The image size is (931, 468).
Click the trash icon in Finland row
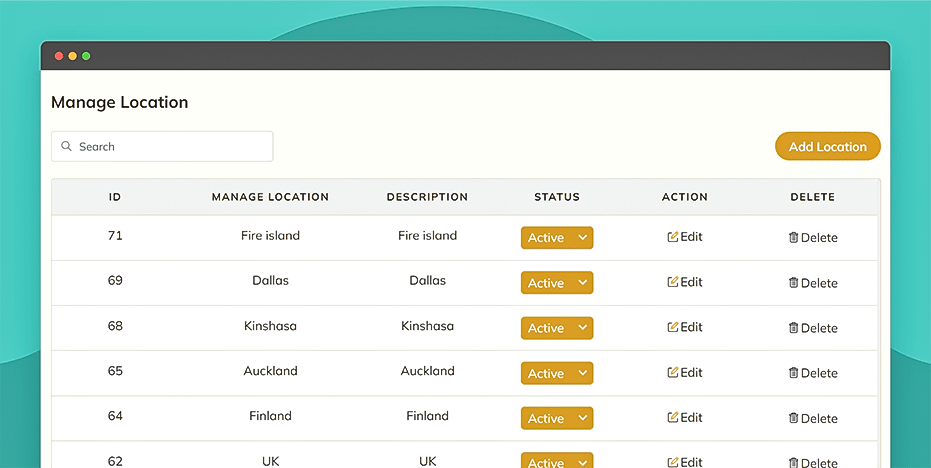point(793,418)
